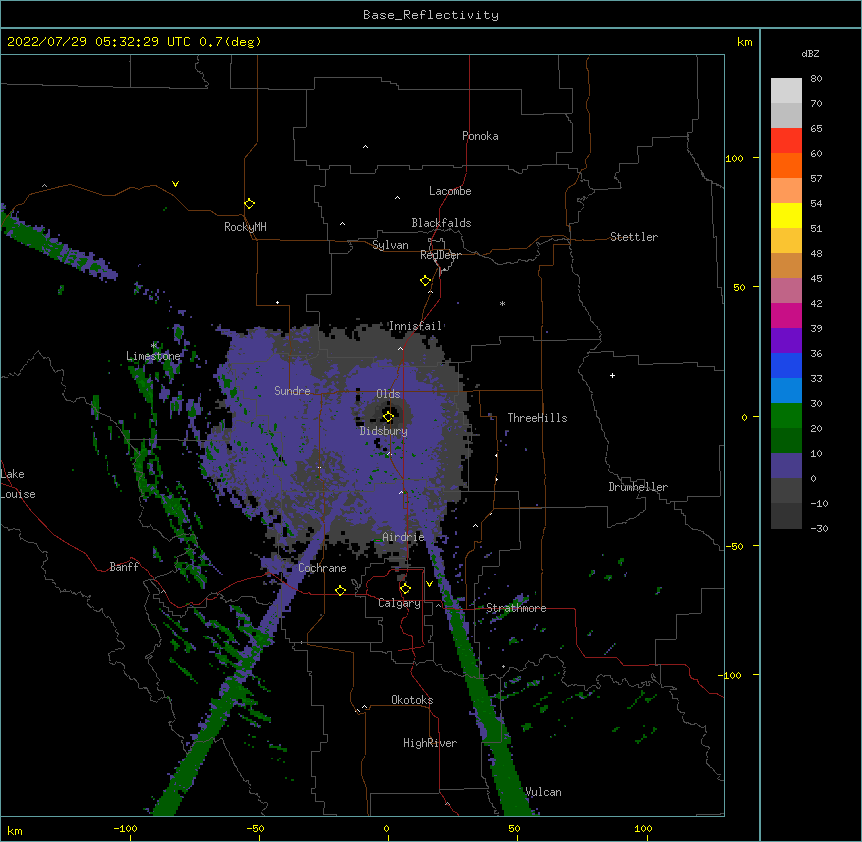Click the Strathmore town label
Image resolution: width=862 pixels, height=842 pixels.
[x=516, y=608]
